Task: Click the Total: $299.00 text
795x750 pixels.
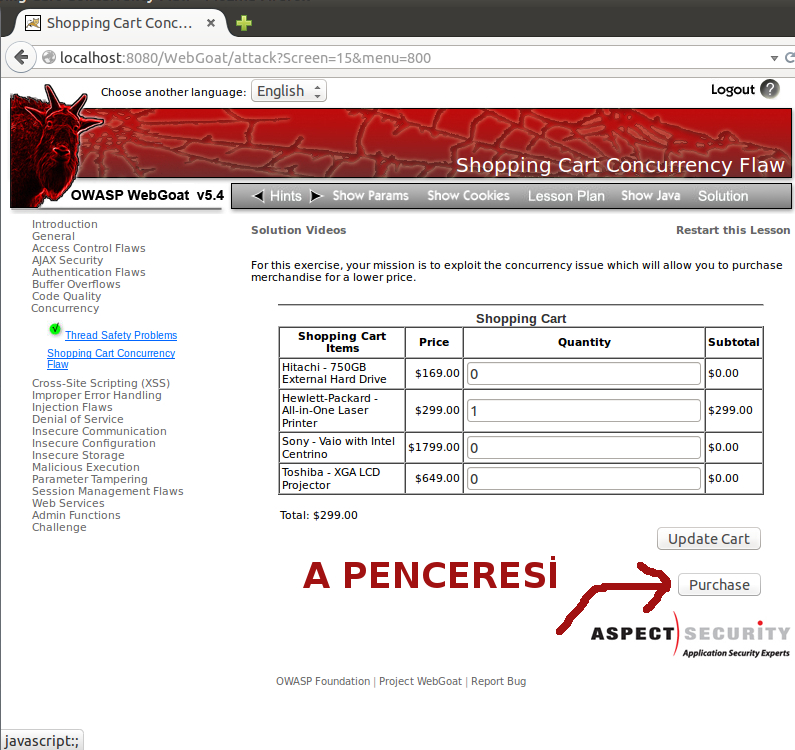Action: coord(318,515)
